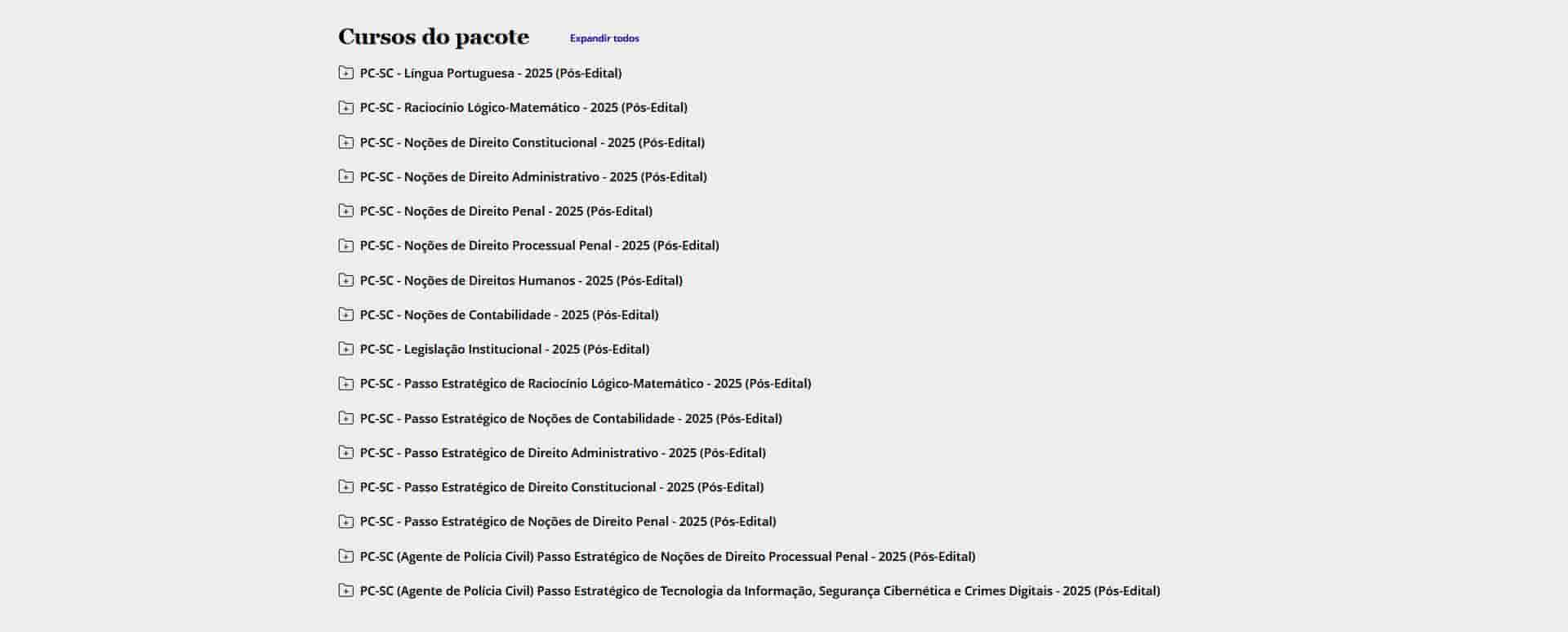Open Passo Estratégico de Direito Administrativo

(x=562, y=452)
